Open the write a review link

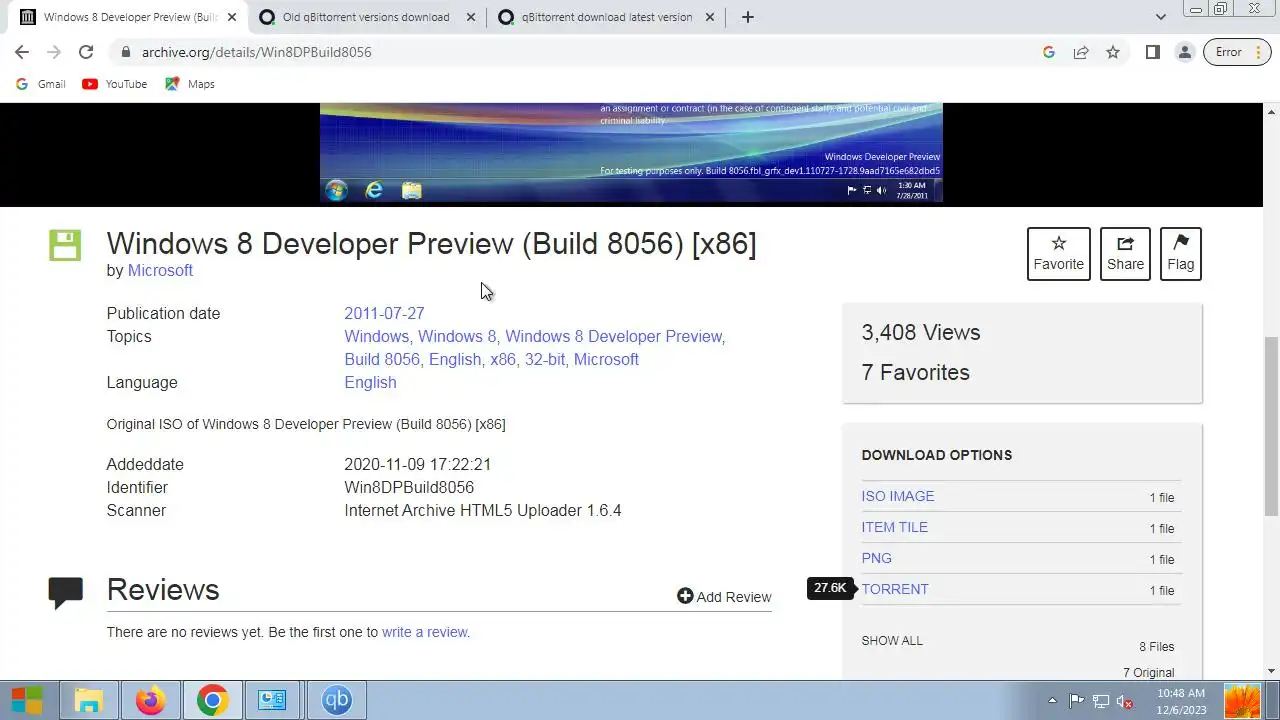[x=424, y=632]
